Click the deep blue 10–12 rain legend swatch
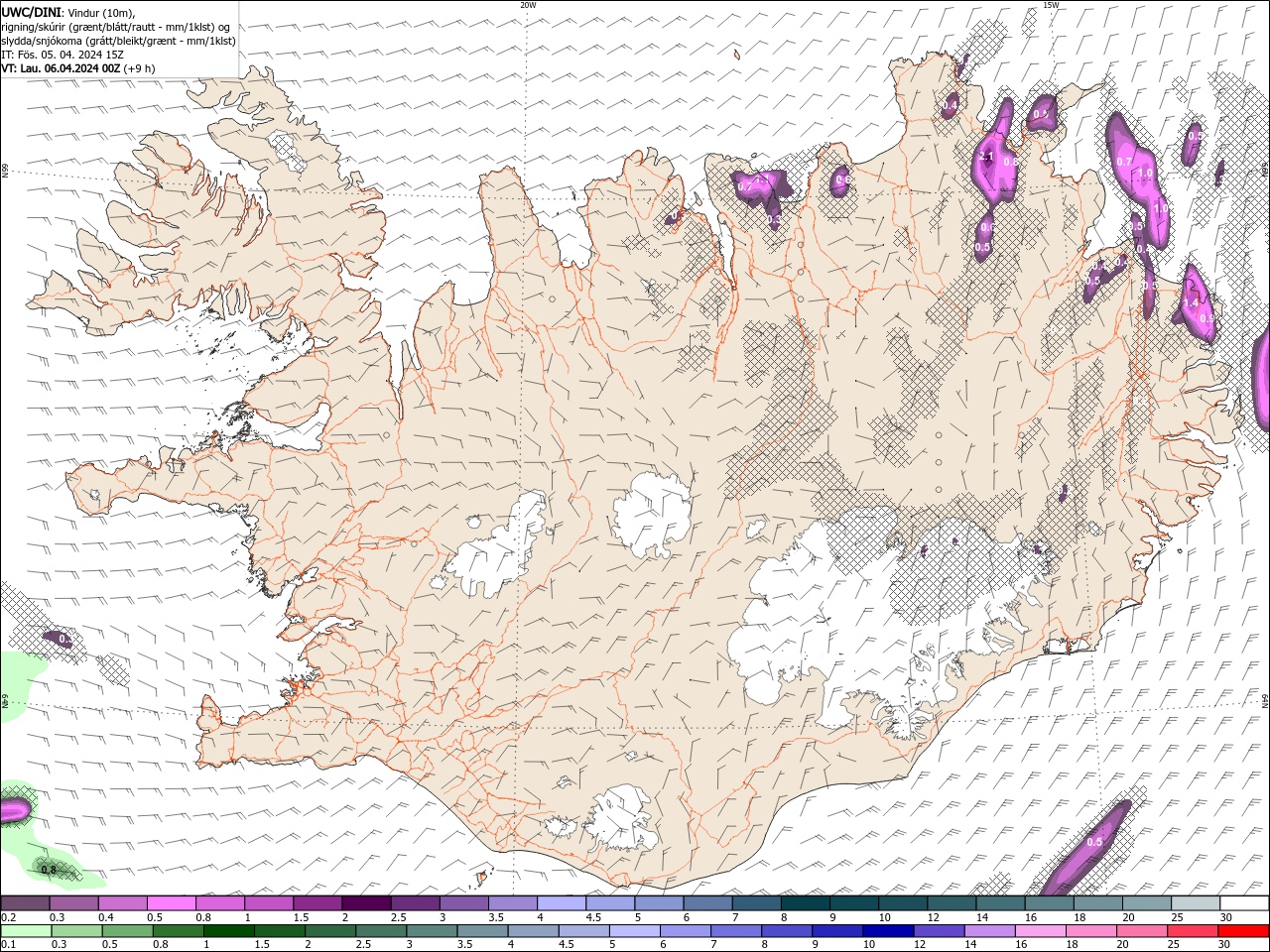Image resolution: width=1270 pixels, height=952 pixels. point(887,931)
